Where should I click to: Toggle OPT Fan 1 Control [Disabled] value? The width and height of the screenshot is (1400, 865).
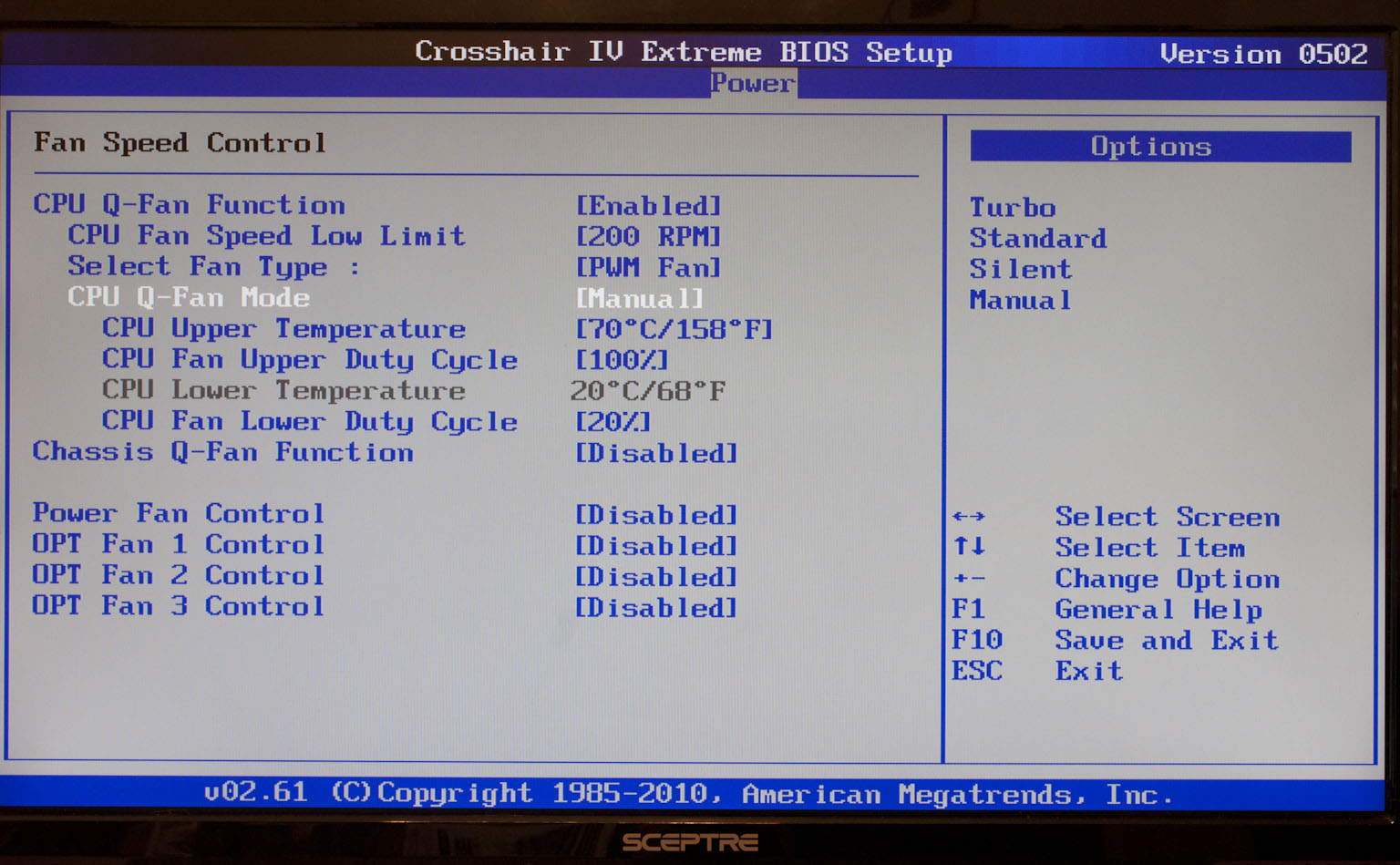click(656, 547)
